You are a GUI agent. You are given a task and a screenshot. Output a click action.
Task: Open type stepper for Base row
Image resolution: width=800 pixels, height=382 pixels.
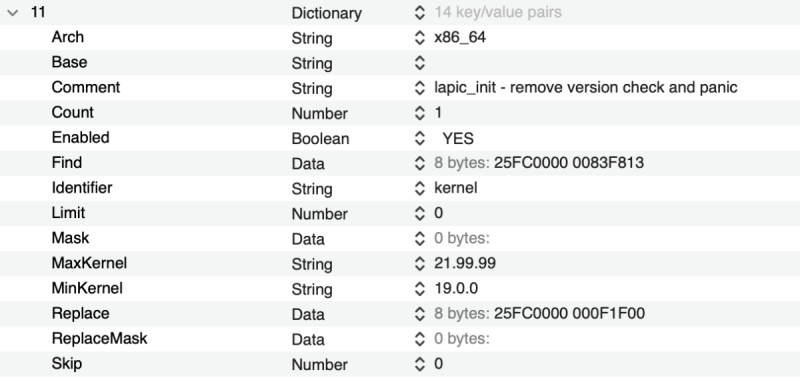pyautogui.click(x=419, y=63)
